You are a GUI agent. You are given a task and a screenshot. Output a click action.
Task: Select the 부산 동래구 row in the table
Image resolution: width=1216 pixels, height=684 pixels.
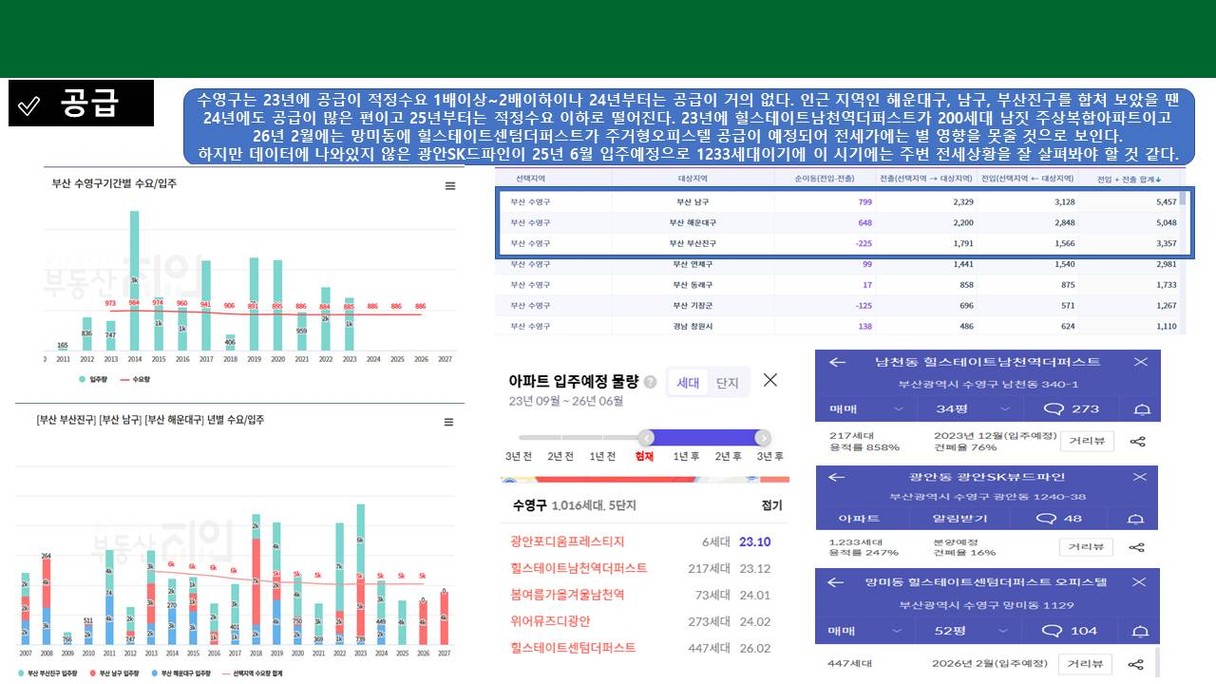click(838, 285)
